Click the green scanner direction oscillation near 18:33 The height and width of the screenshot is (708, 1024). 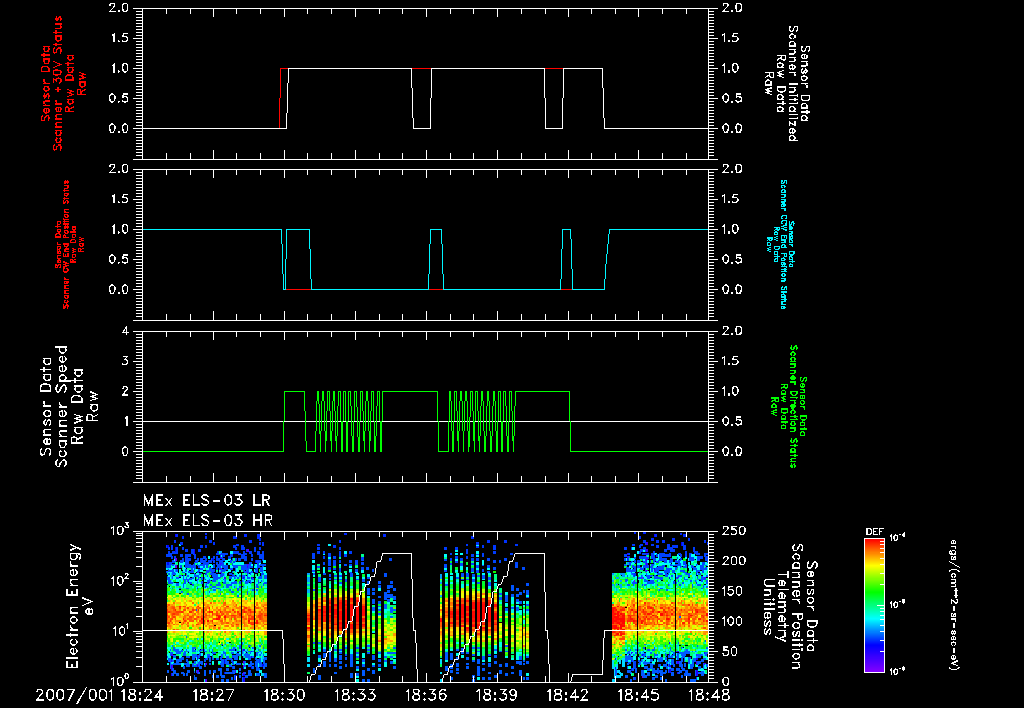click(349, 421)
